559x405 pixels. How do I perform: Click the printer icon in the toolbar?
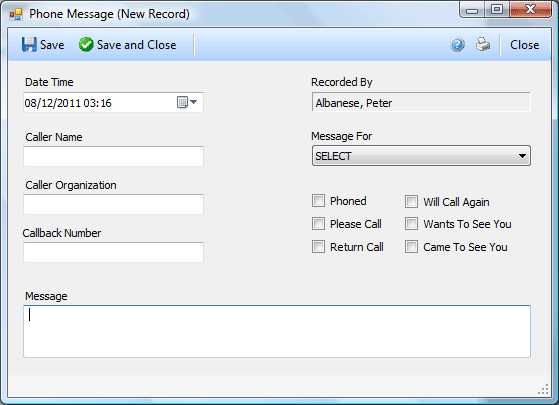pos(483,45)
